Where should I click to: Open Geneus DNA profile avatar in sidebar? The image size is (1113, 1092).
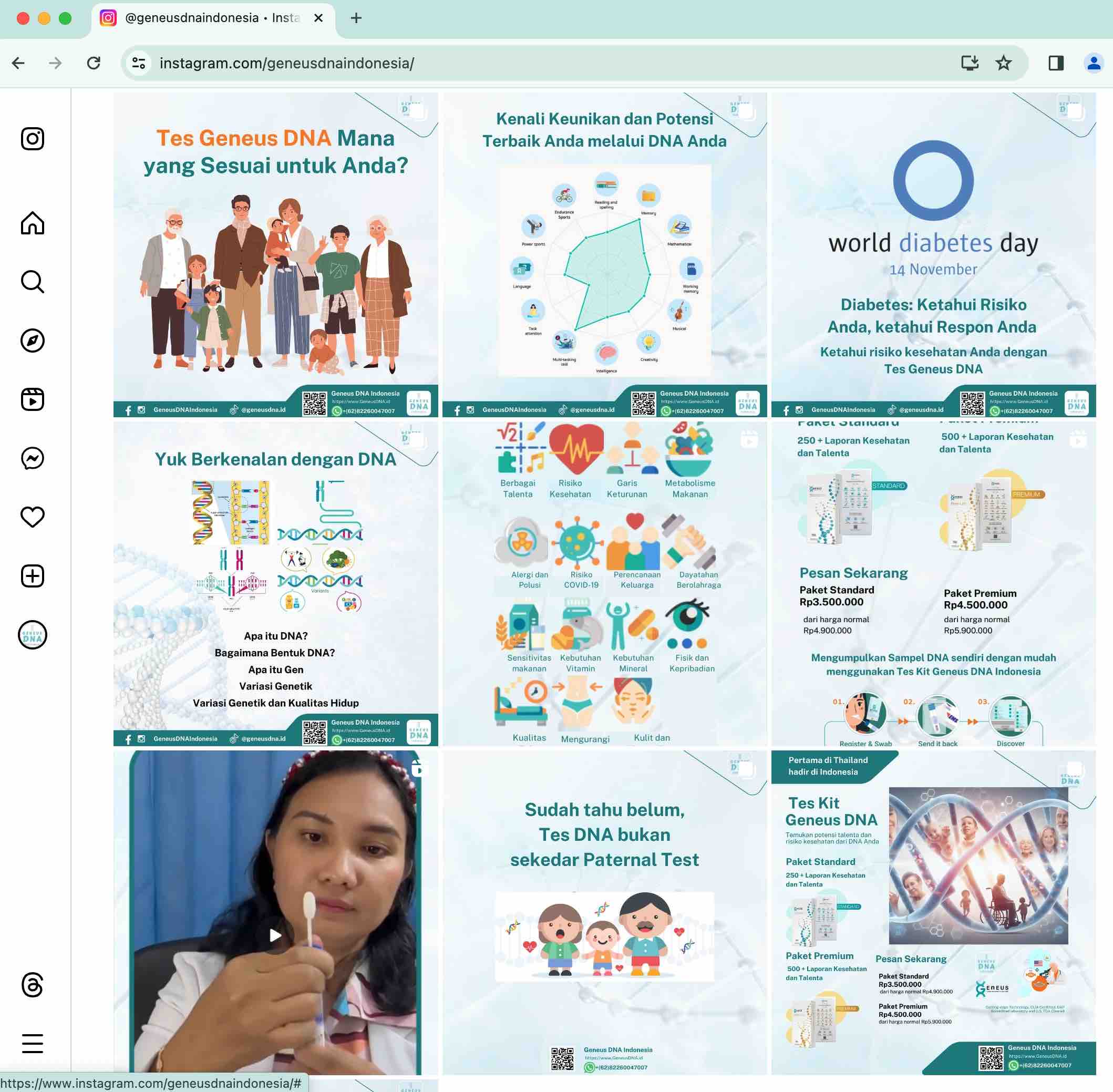pos(33,635)
